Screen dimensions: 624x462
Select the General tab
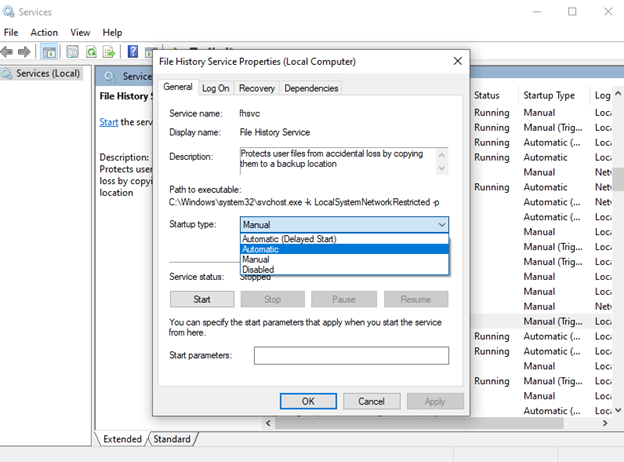(x=178, y=87)
